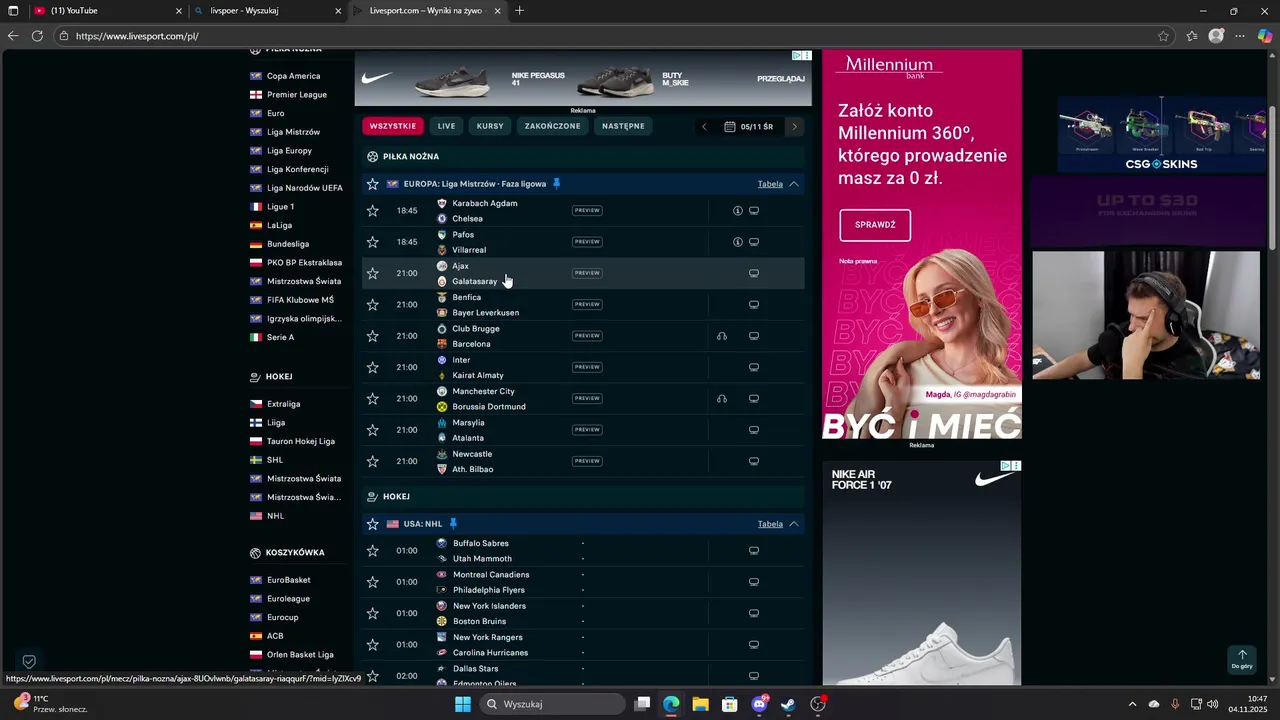This screenshot has width=1280, height=720.
Task: Open PREVIEW for Karabach Agdam vs Chelsea
Action: click(587, 211)
